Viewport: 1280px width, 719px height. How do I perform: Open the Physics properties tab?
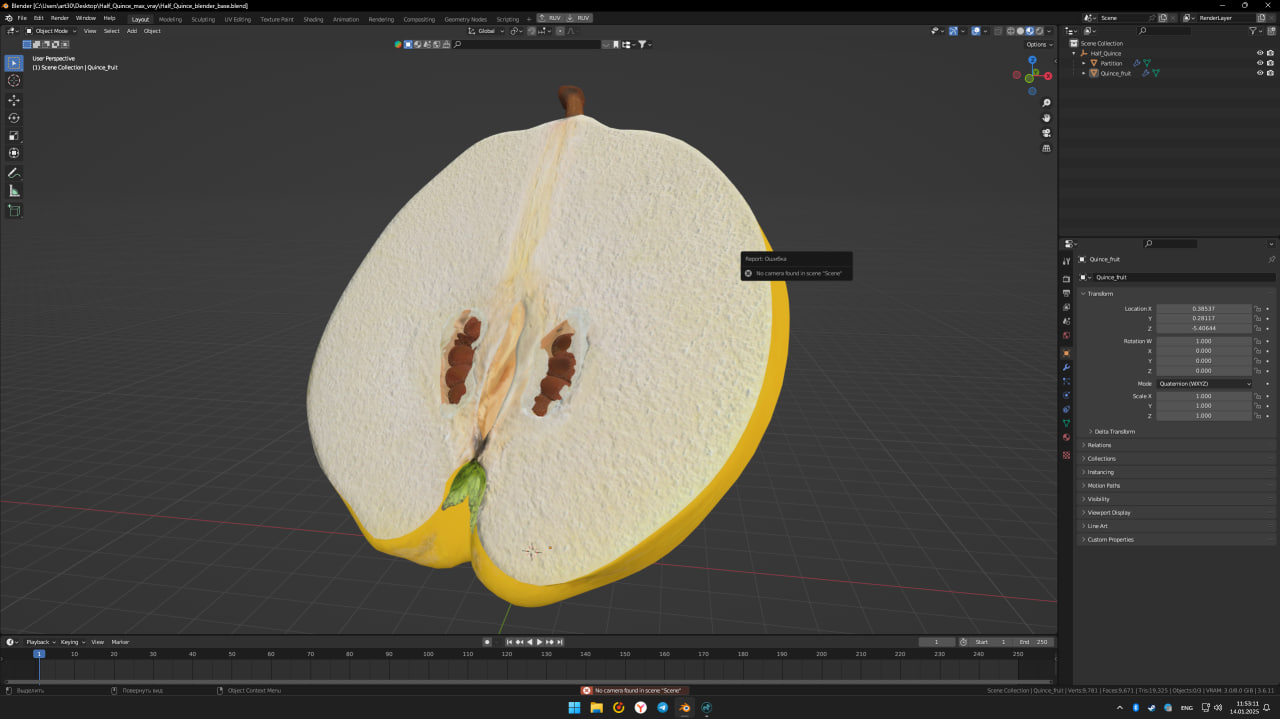click(1066, 395)
